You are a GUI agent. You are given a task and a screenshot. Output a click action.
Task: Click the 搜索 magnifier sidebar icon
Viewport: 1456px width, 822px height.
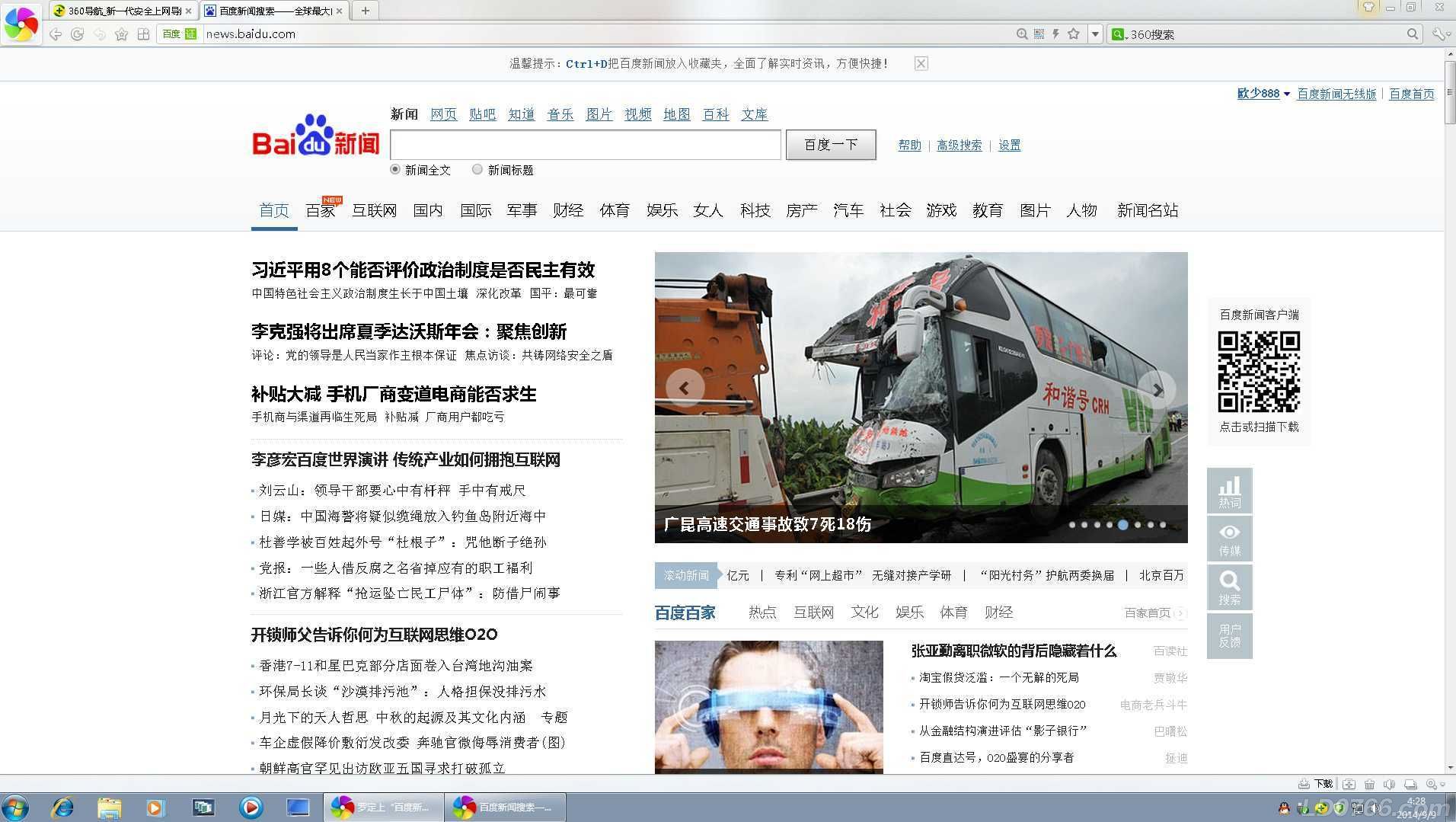[x=1229, y=587]
